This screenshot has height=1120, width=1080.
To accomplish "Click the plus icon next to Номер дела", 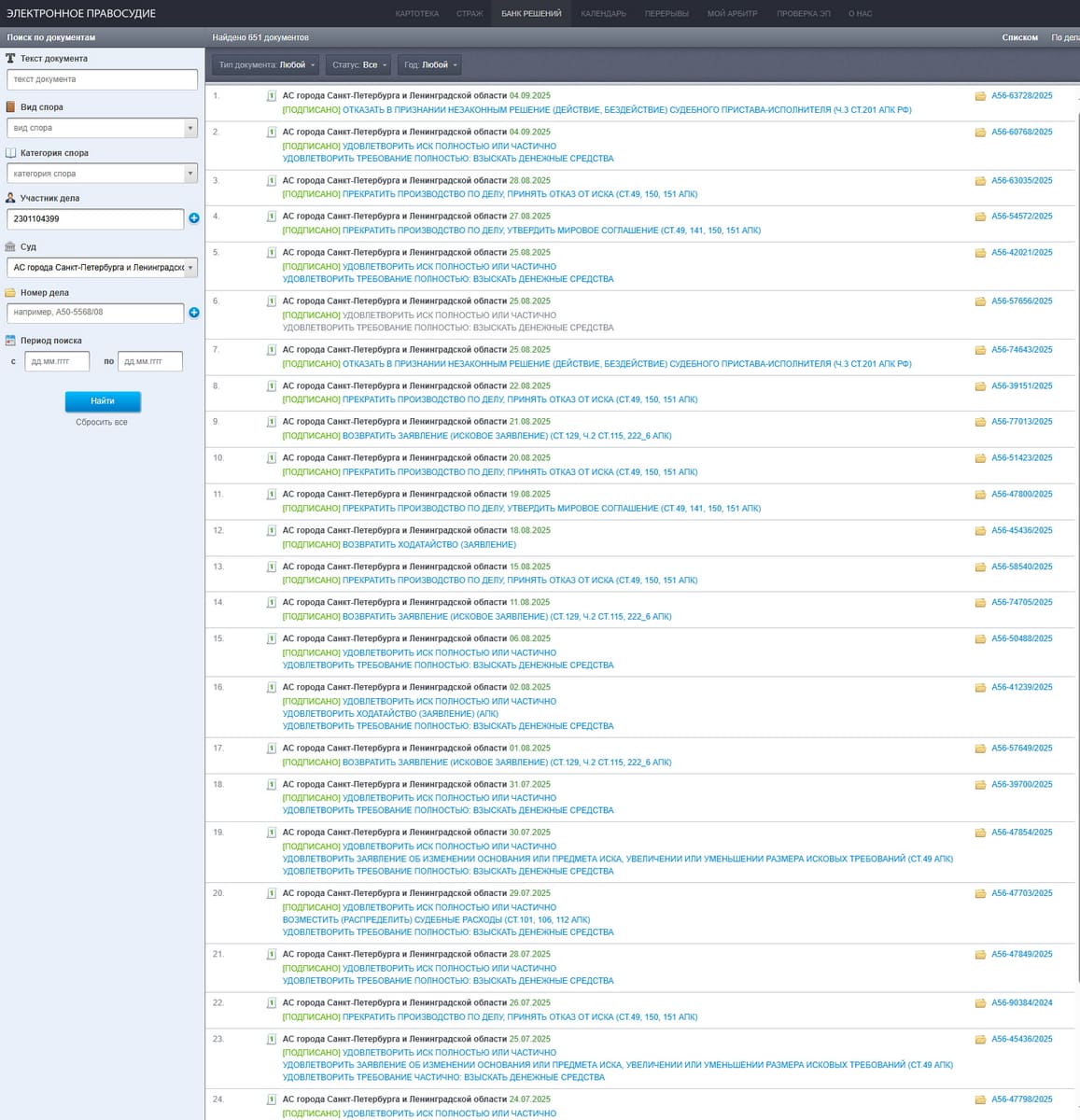I will click(194, 313).
